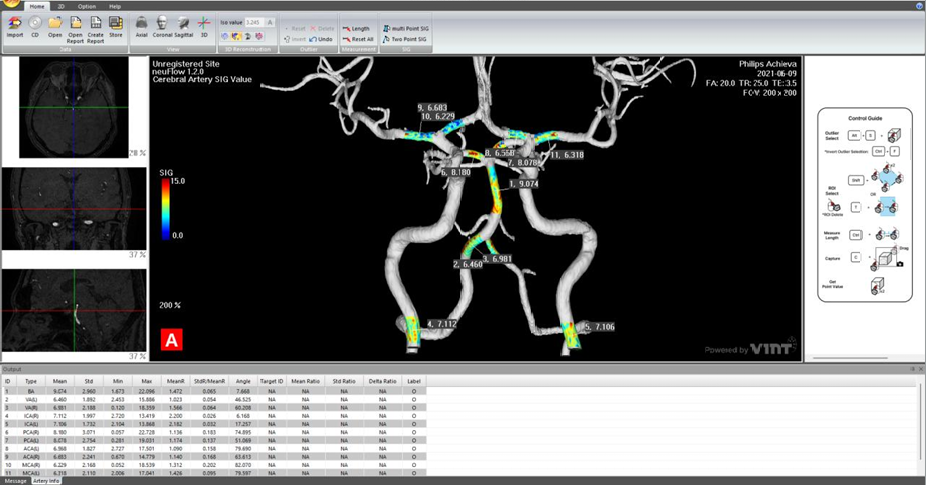The height and width of the screenshot is (485, 926).
Task: Click the '5, 7.106' vessel label
Action: [599, 327]
